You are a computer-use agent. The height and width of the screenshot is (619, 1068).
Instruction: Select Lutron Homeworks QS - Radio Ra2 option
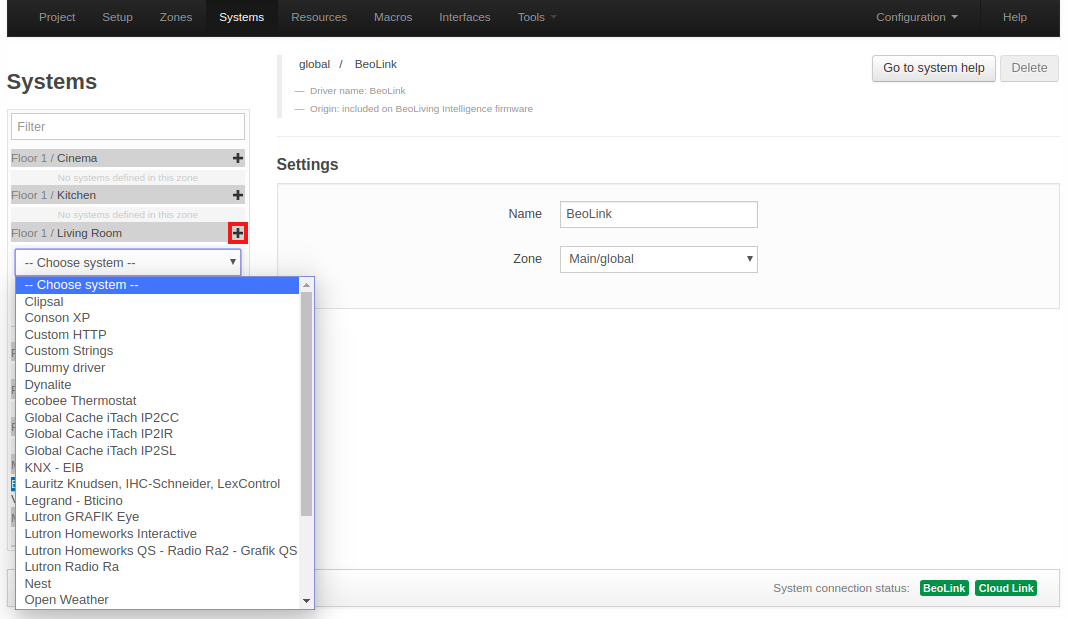click(157, 550)
